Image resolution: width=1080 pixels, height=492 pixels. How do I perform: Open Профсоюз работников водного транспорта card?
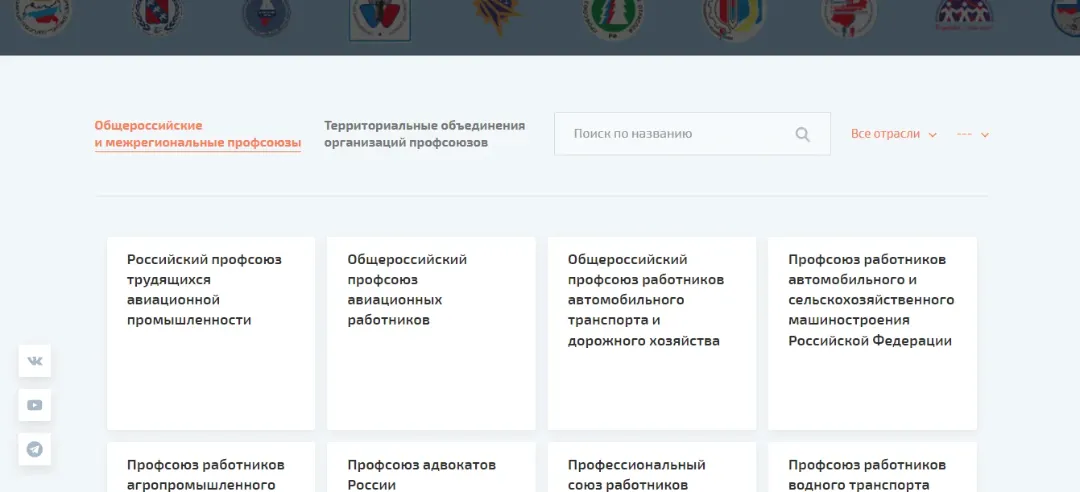(x=872, y=467)
